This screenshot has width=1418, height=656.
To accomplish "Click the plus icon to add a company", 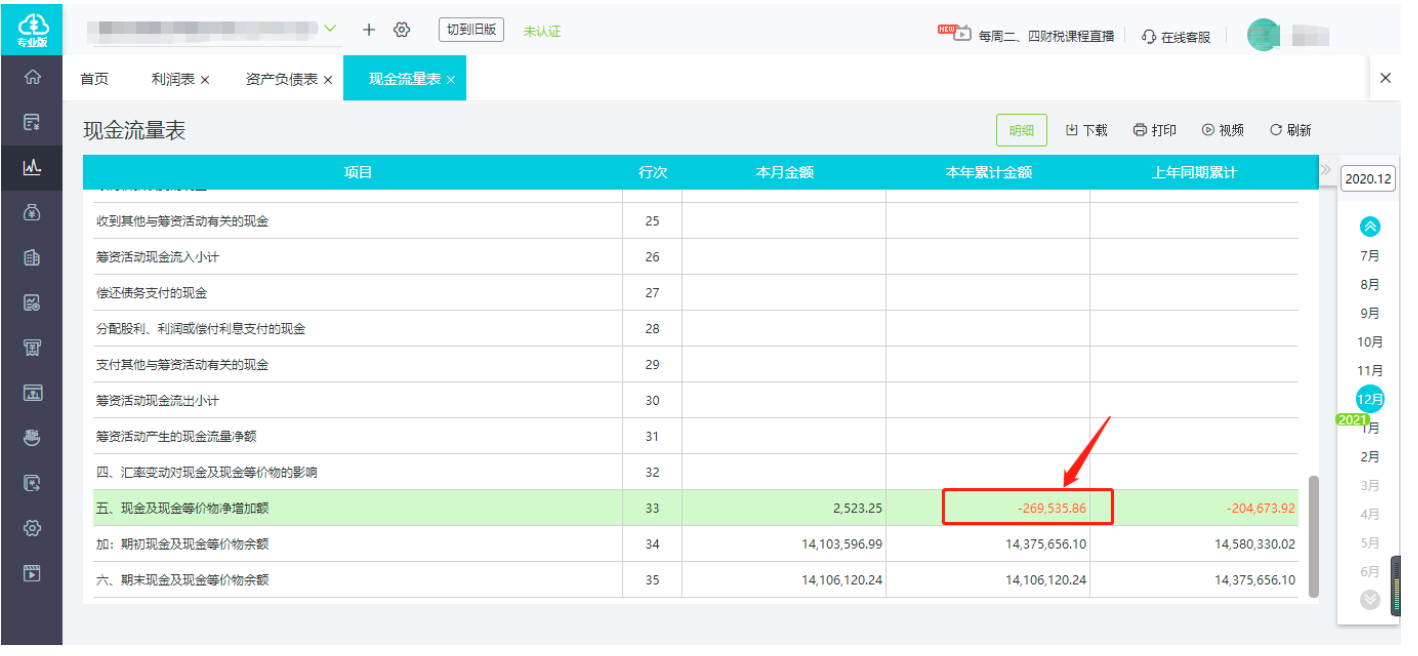I will click(x=369, y=30).
